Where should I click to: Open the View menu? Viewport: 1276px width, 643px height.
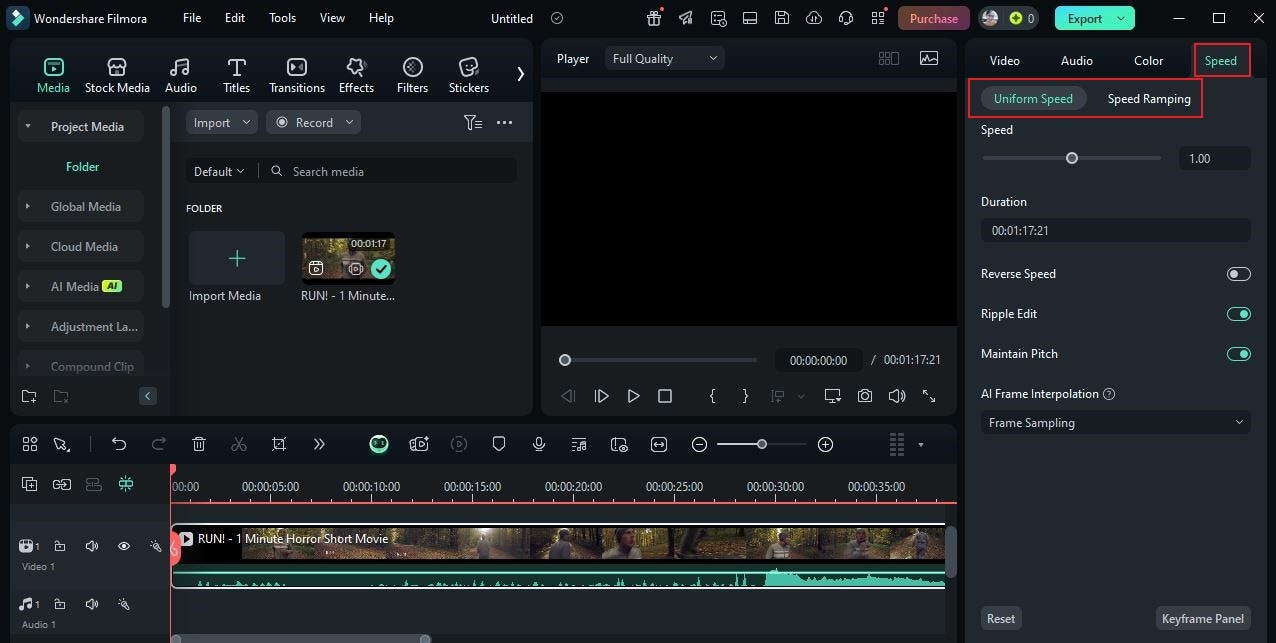(332, 18)
